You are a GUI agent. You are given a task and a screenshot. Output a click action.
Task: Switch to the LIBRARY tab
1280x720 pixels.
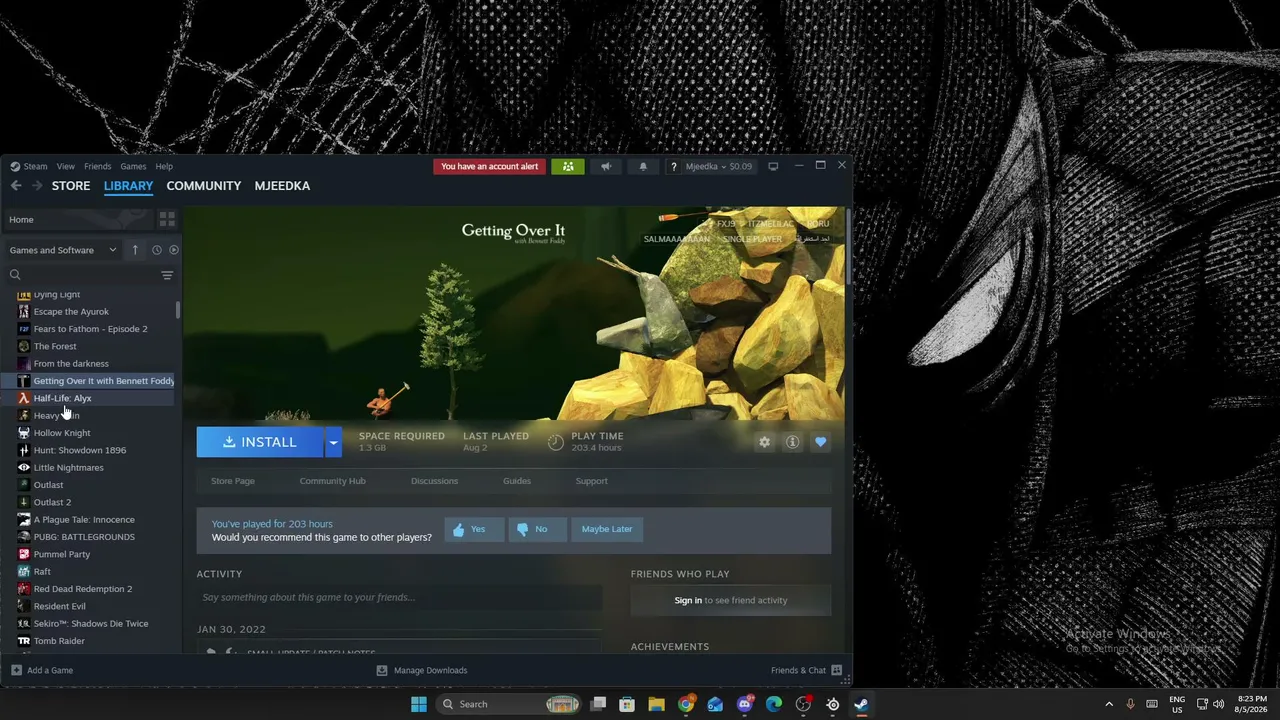128,186
